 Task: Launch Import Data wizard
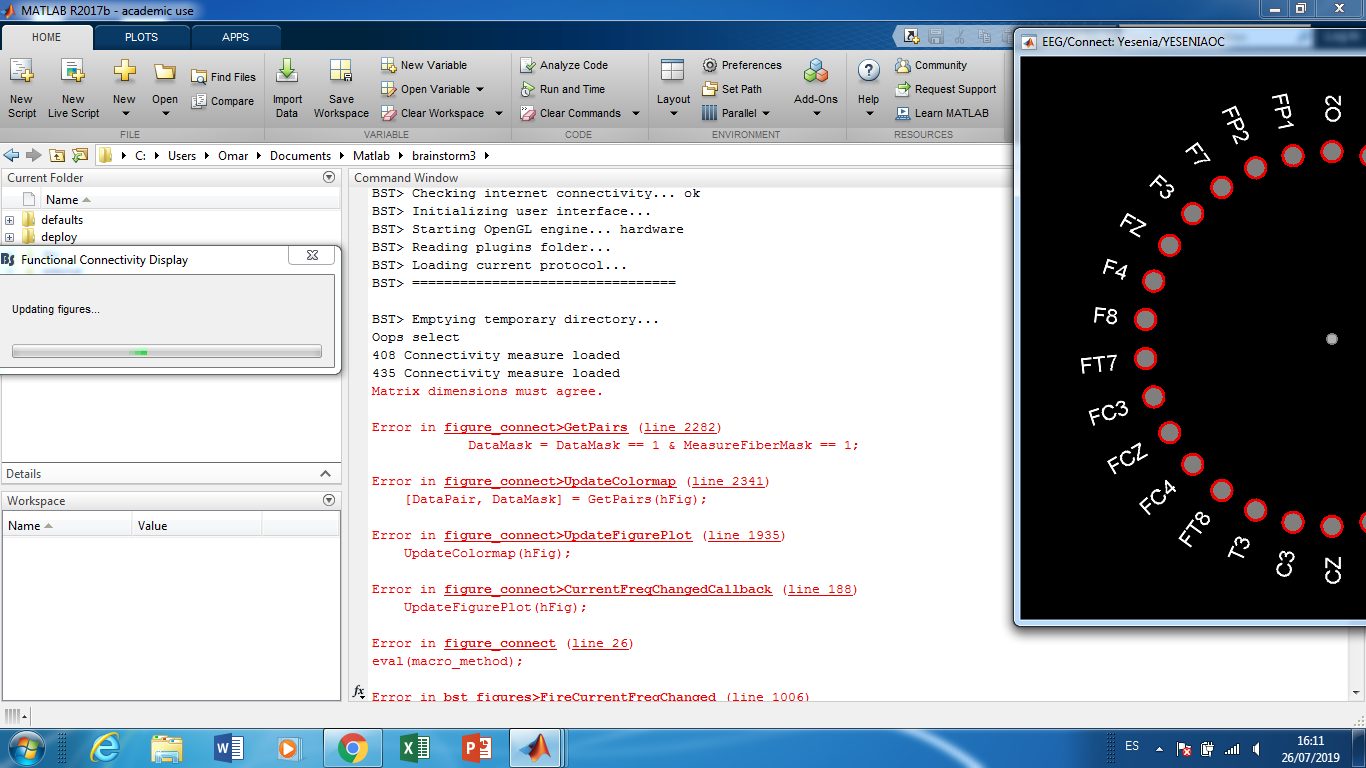coord(287,88)
